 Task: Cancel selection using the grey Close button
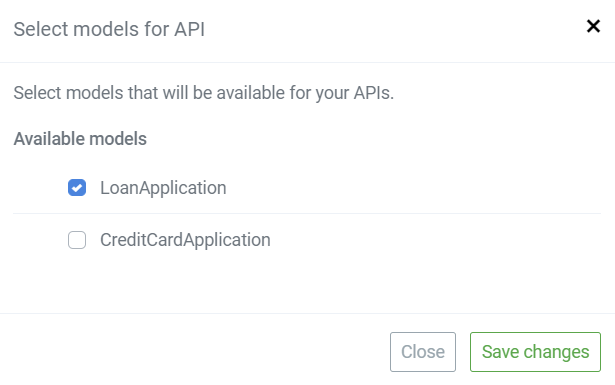423,352
